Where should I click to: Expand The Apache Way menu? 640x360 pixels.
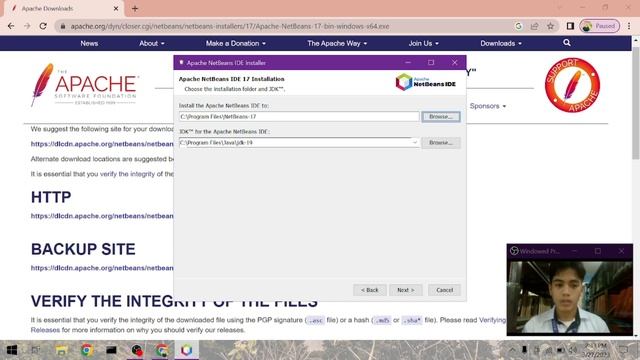point(337,43)
